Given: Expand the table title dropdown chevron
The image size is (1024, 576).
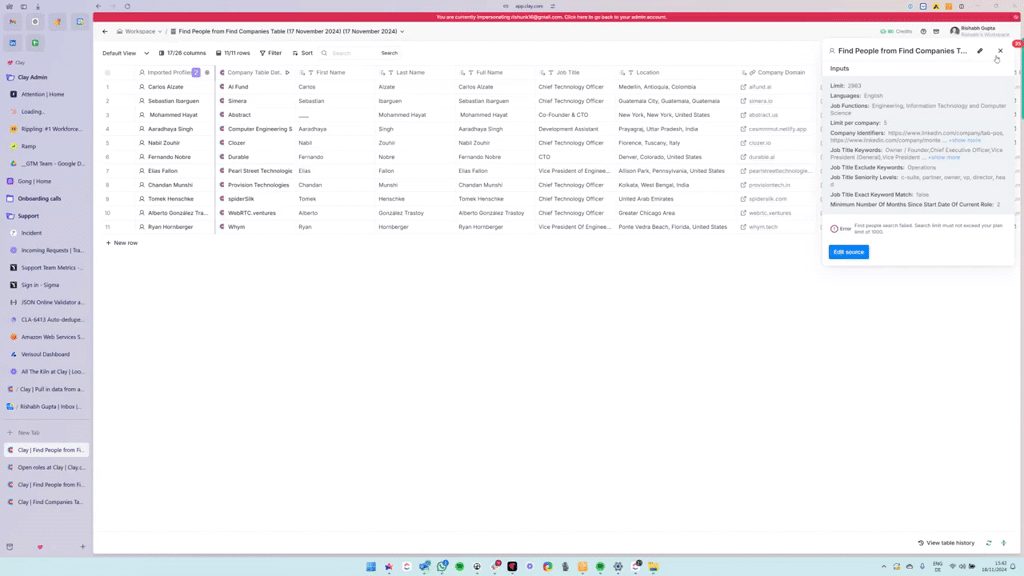Looking at the screenshot, I should pos(402,32).
